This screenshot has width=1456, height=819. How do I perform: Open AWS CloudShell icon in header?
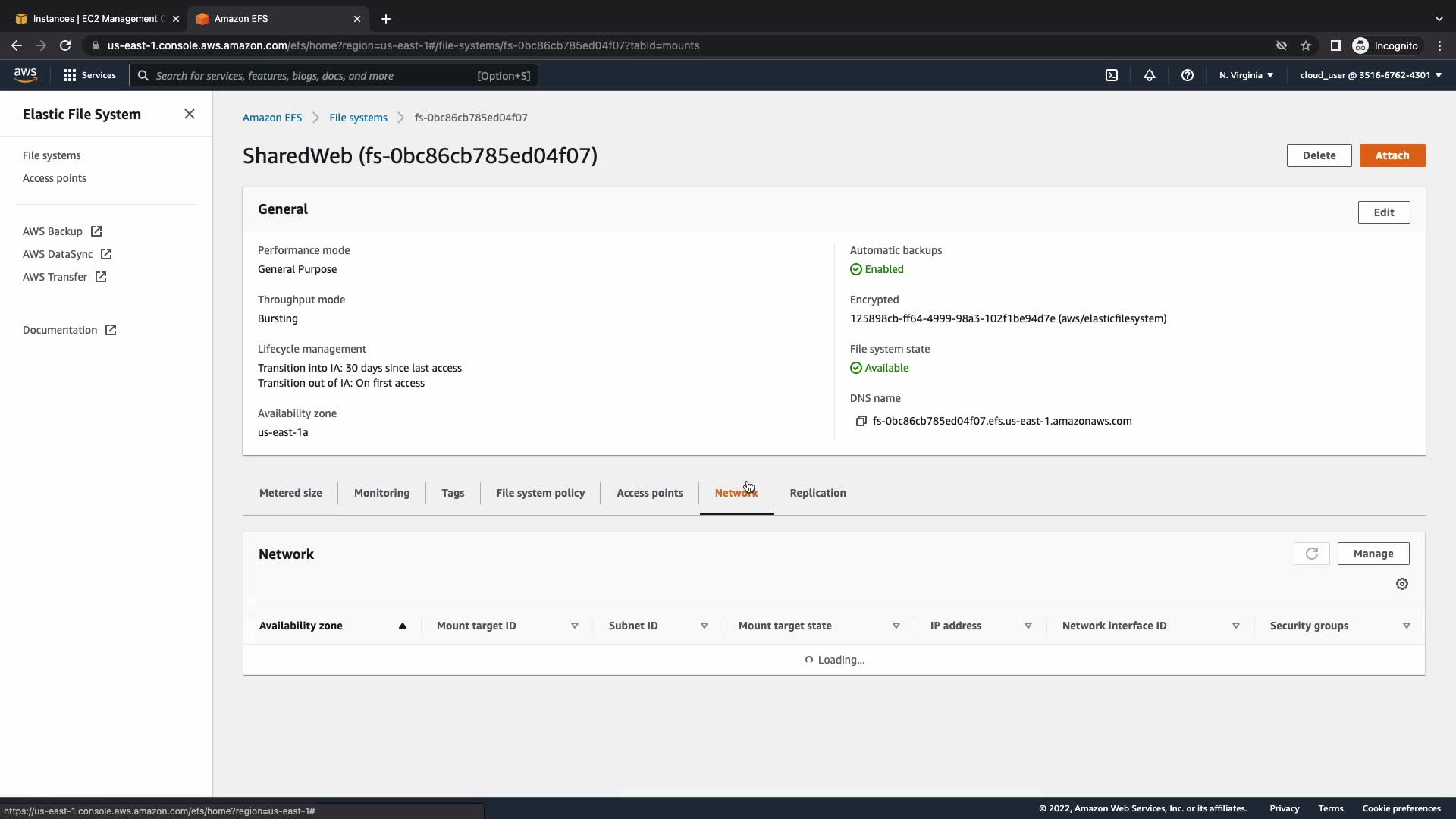point(1112,75)
